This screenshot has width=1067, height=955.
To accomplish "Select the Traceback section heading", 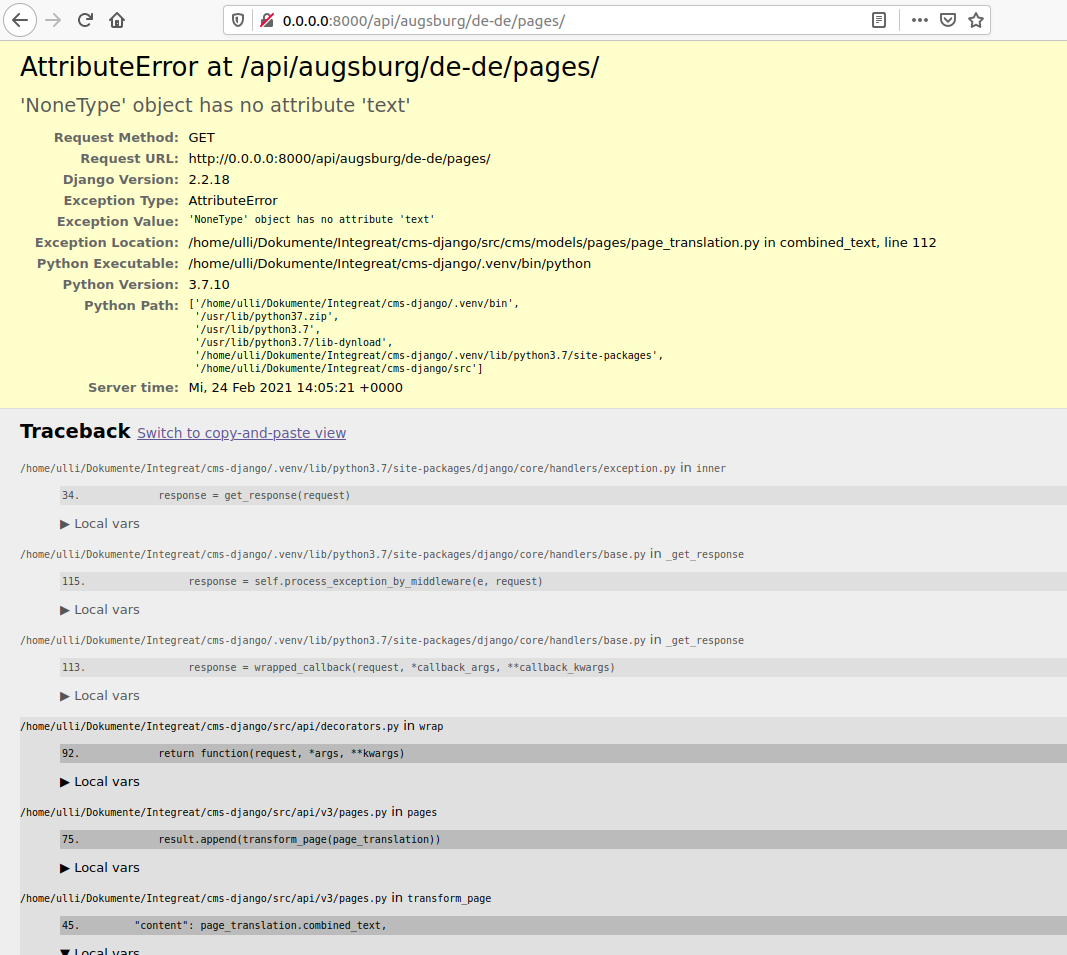I will click(x=74, y=431).
